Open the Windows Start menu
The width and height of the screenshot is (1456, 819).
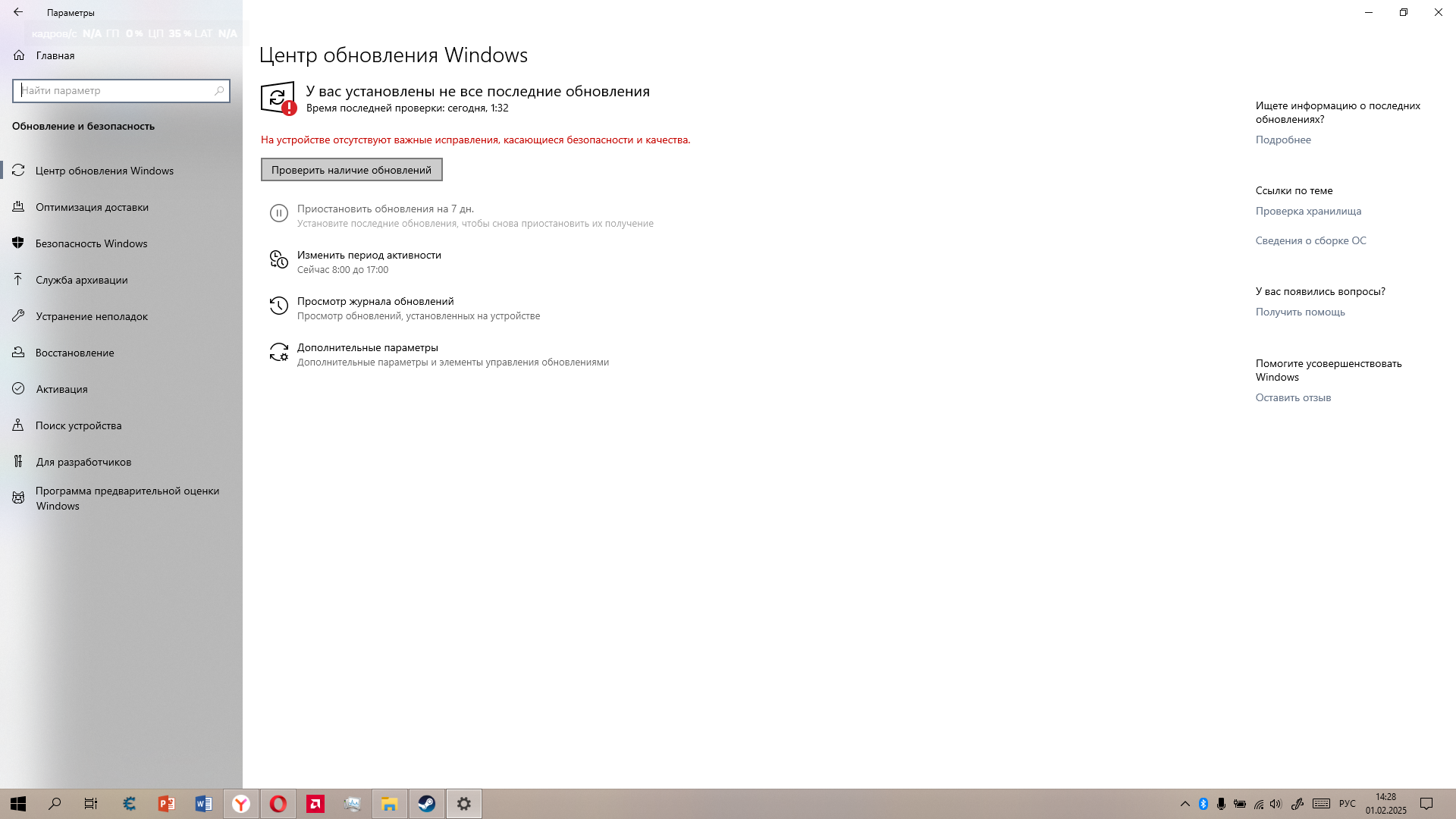coord(18,804)
